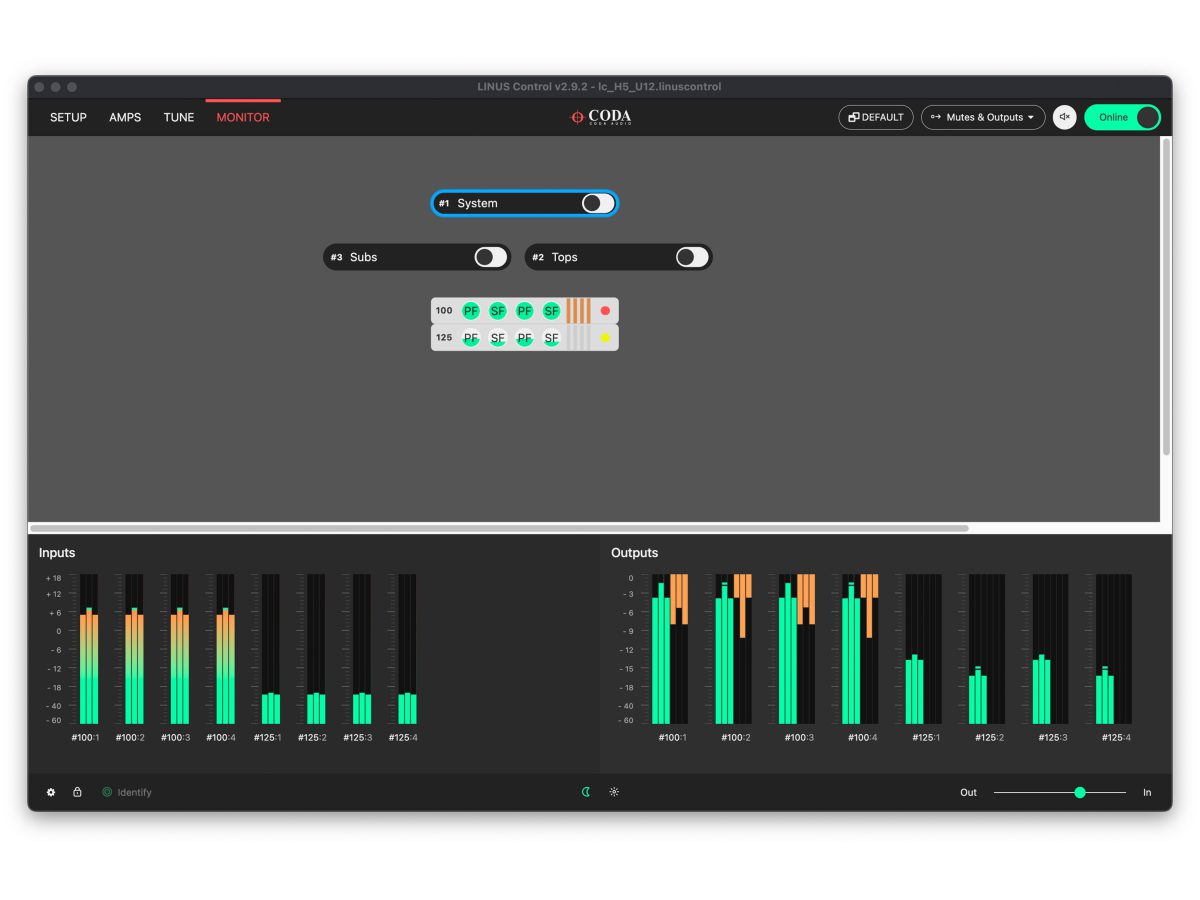Go to the AMPS tab
The height and width of the screenshot is (900, 1200).
tap(125, 117)
